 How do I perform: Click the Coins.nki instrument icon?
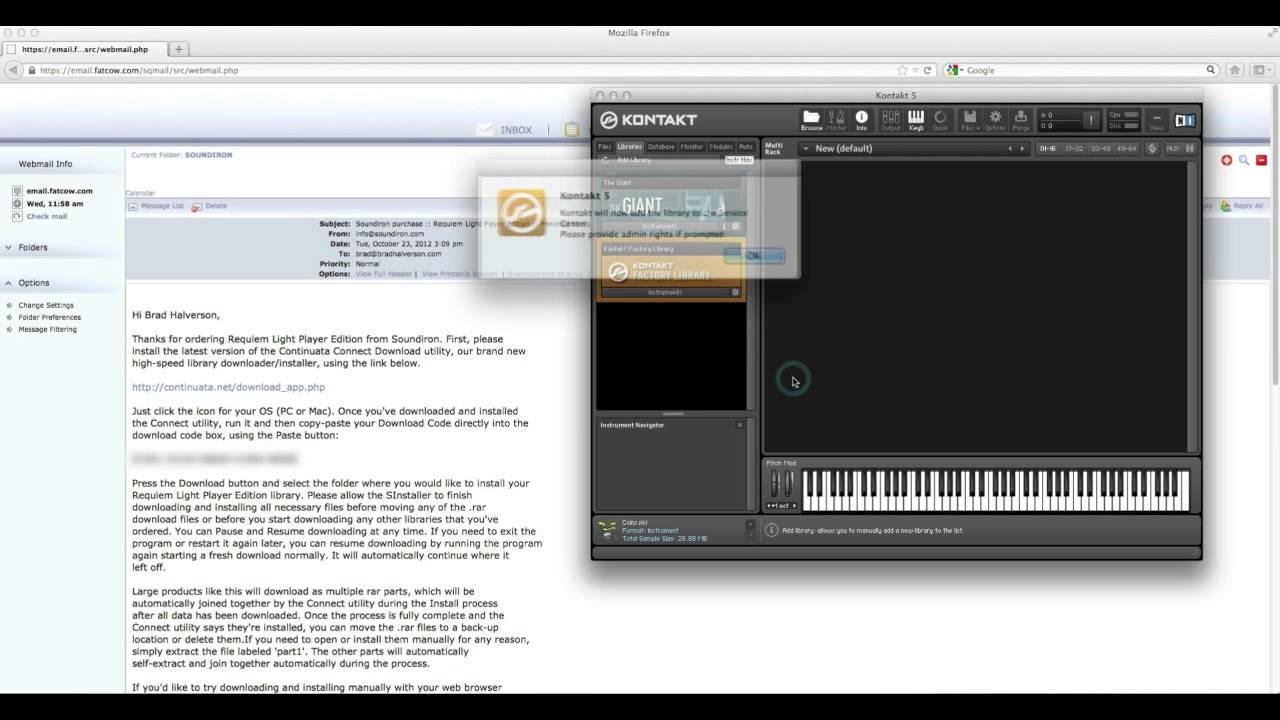pos(607,530)
